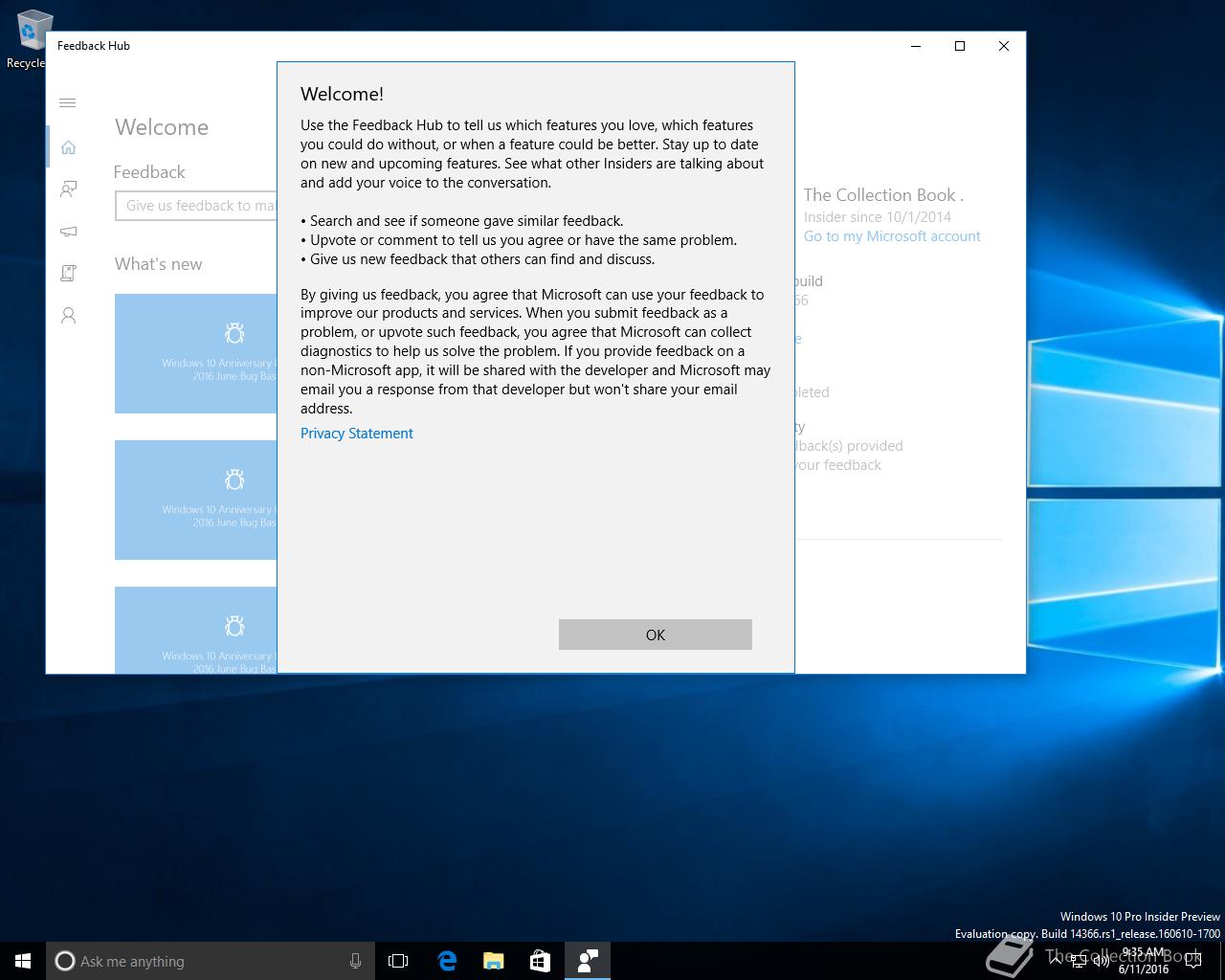Open the hamburger navigation menu
This screenshot has width=1225, height=980.
point(68,102)
